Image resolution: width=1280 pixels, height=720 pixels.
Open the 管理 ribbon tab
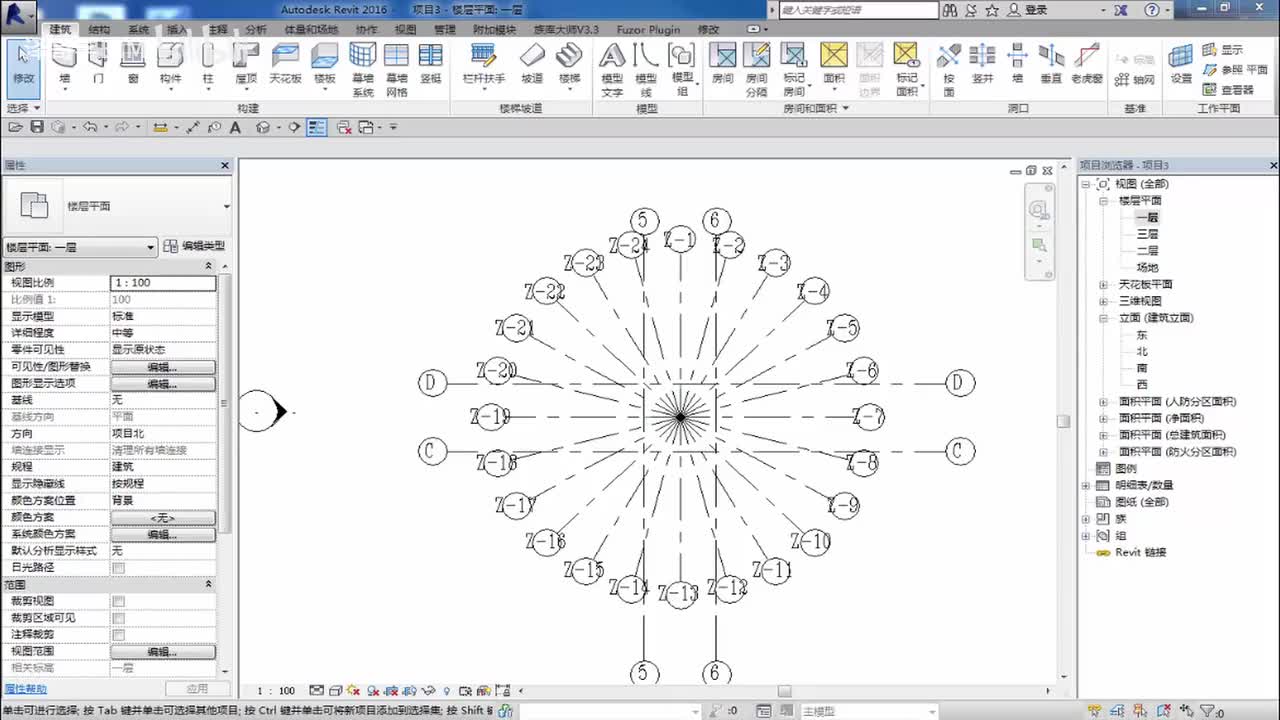(x=444, y=30)
